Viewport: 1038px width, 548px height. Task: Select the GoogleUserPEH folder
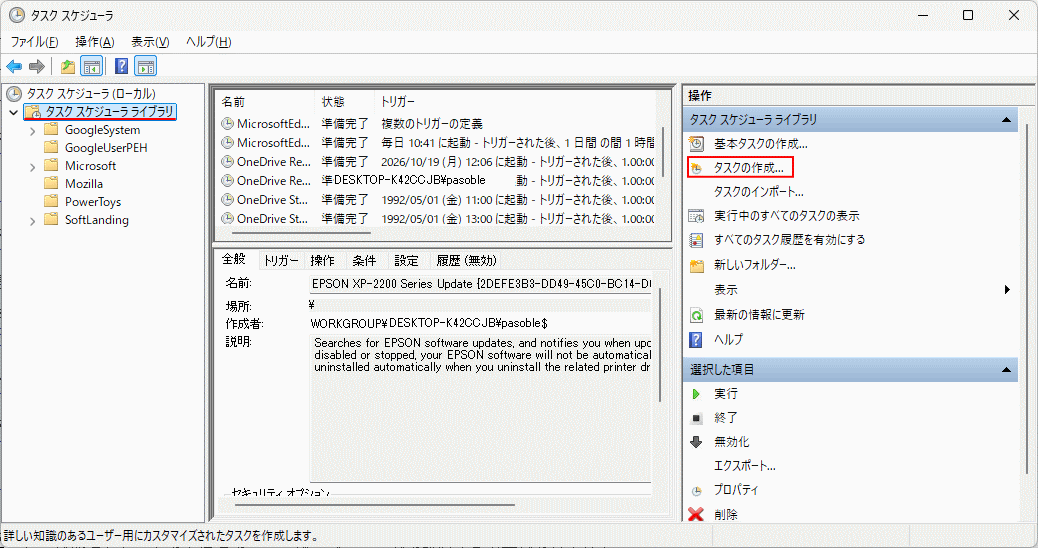106,148
